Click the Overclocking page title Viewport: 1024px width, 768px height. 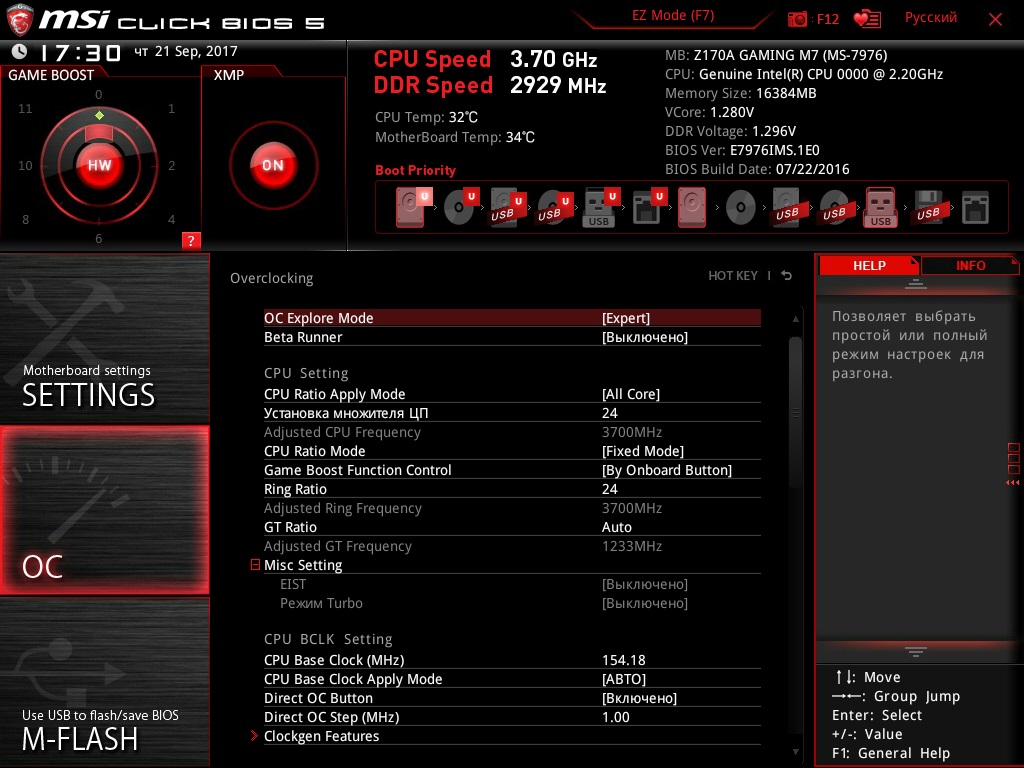coord(272,278)
